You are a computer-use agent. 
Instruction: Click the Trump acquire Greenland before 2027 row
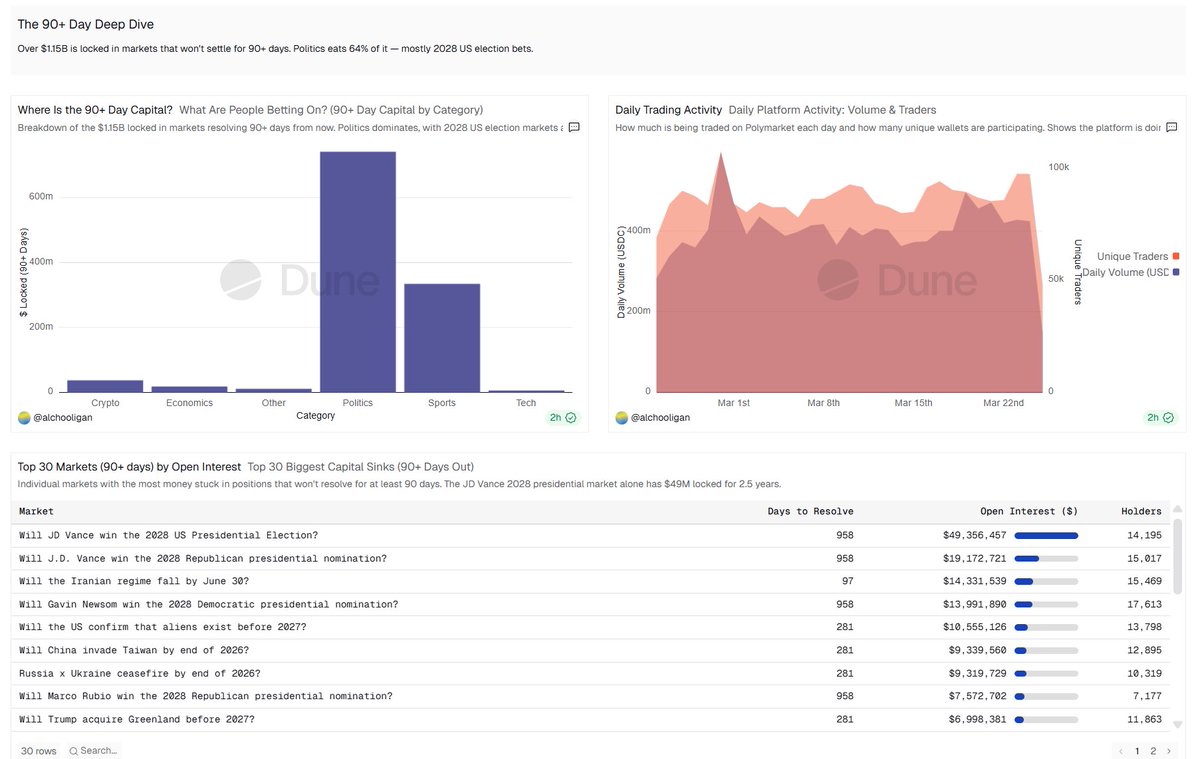592,719
